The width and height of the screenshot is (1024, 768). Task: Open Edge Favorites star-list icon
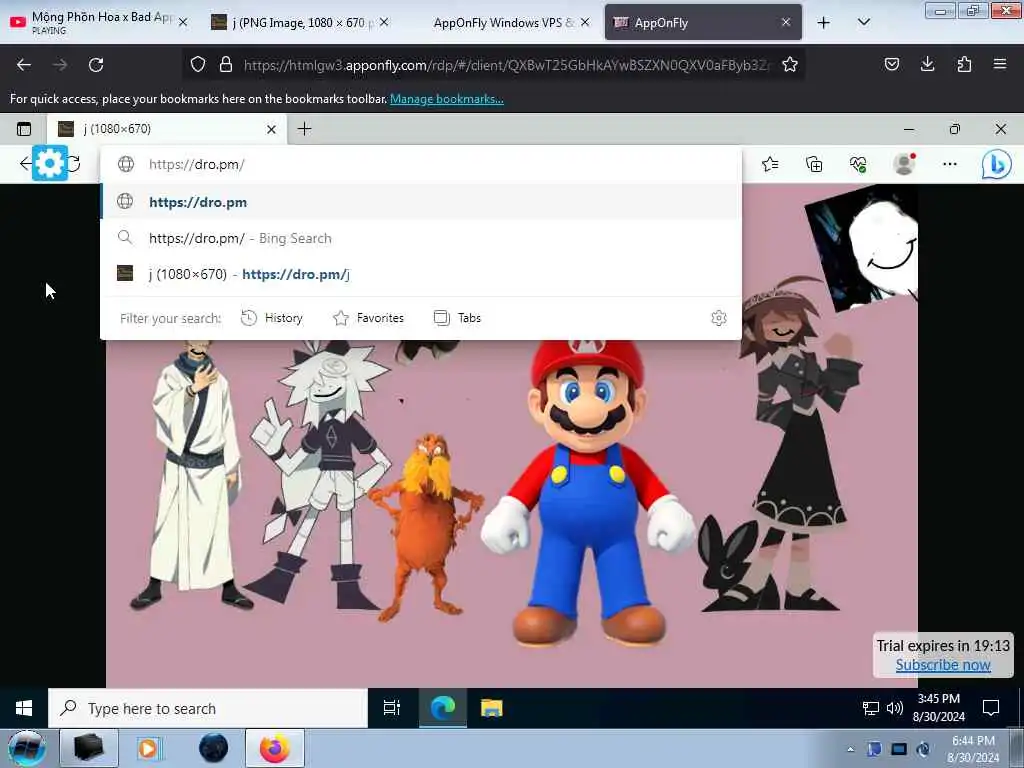(770, 164)
